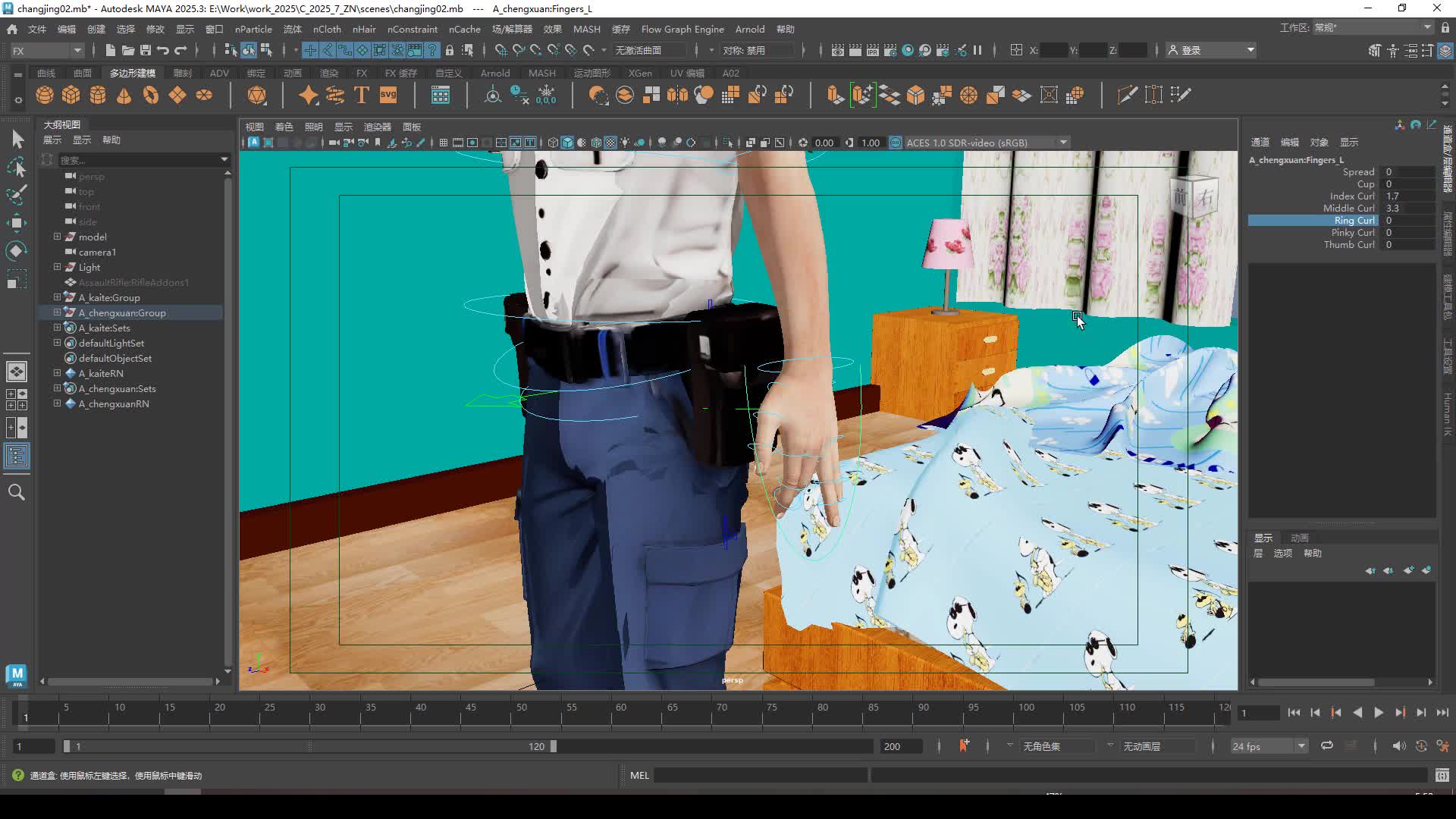Open the nCloth menu
Screen dimensions: 1456x819
pyautogui.click(x=327, y=29)
